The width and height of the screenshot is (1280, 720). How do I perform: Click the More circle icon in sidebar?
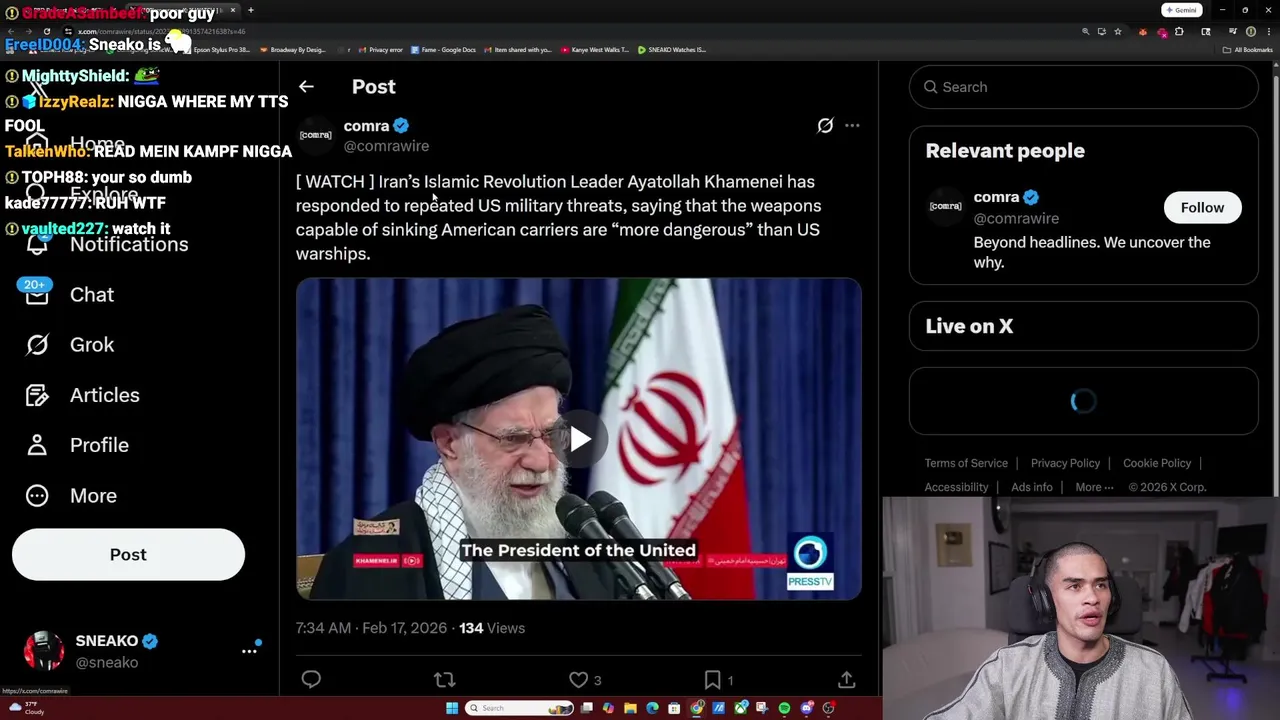37,495
